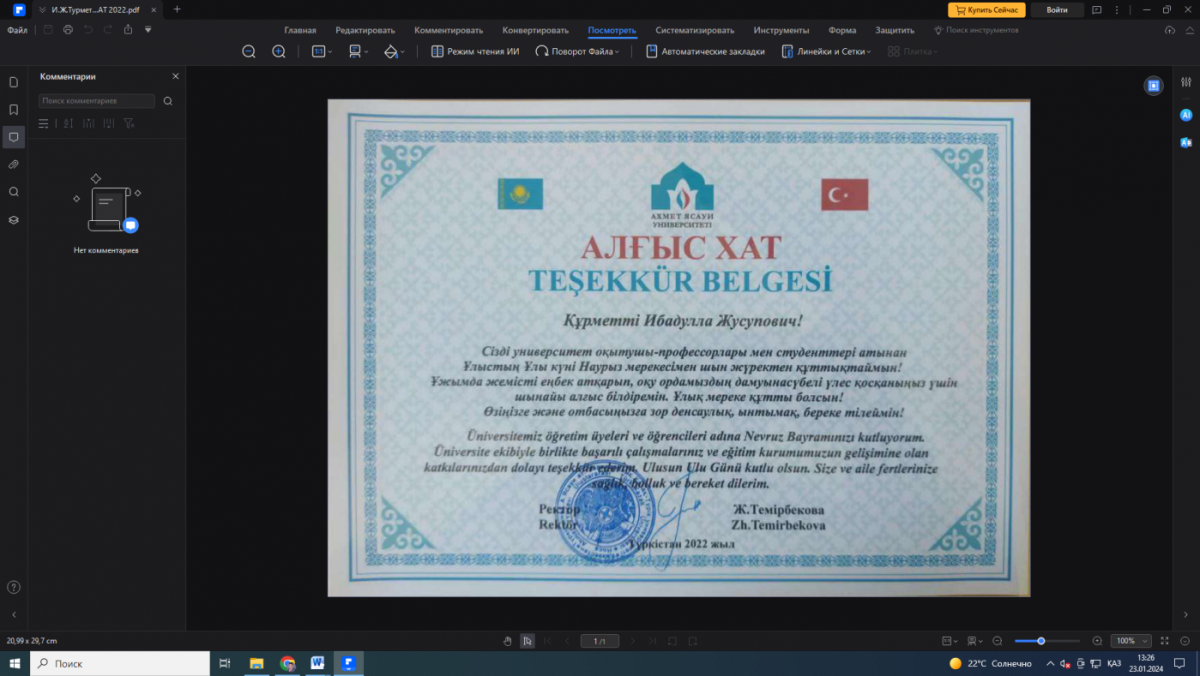The height and width of the screenshot is (676, 1200).
Task: Open the Форма tab
Action: [842, 30]
